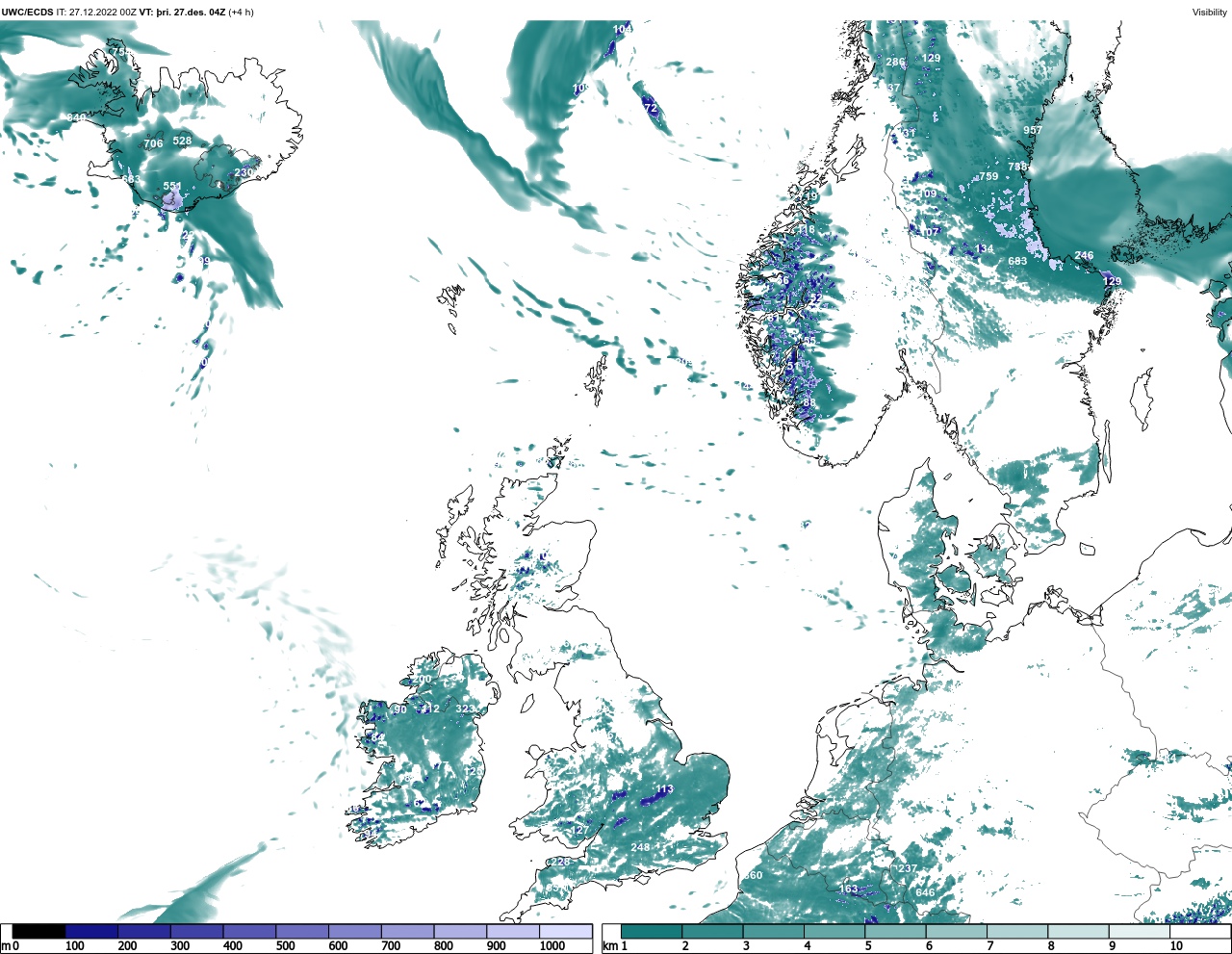The width and height of the screenshot is (1232, 954).
Task: Click the '10' tick label on km scale
Action: (x=1176, y=946)
